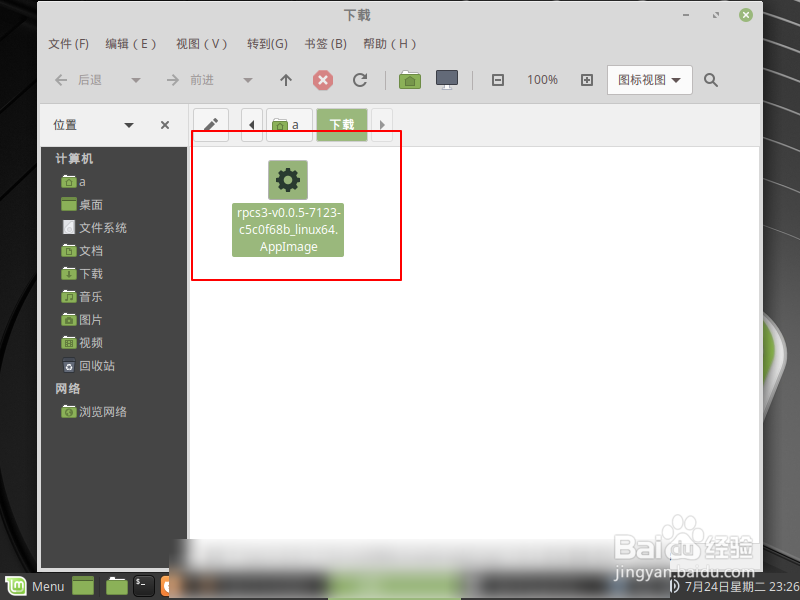Reset zoom at 100% label
The width and height of the screenshot is (800, 600).
[542, 80]
